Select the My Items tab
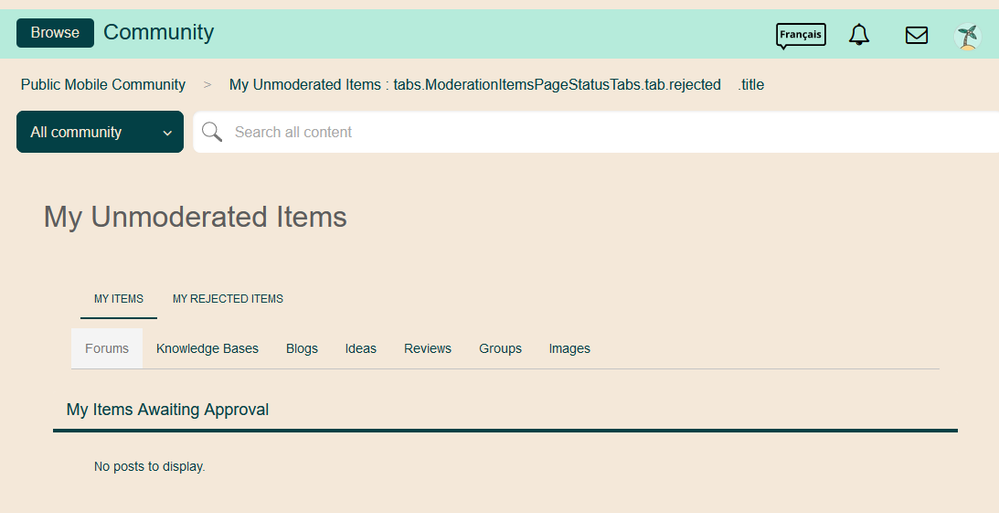 point(118,299)
